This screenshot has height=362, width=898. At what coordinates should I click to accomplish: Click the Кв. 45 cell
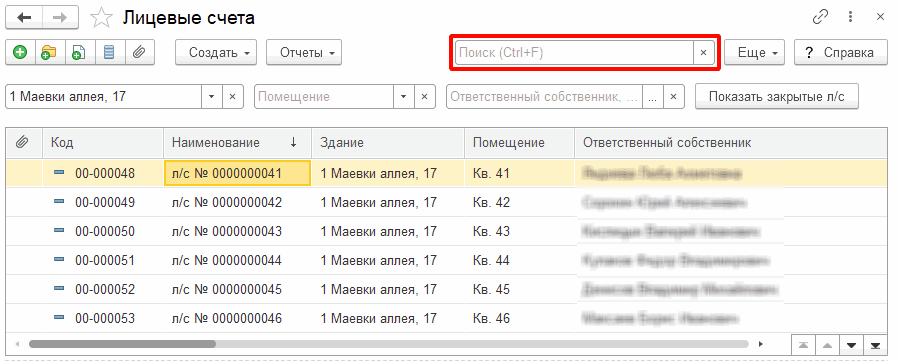(x=519, y=289)
